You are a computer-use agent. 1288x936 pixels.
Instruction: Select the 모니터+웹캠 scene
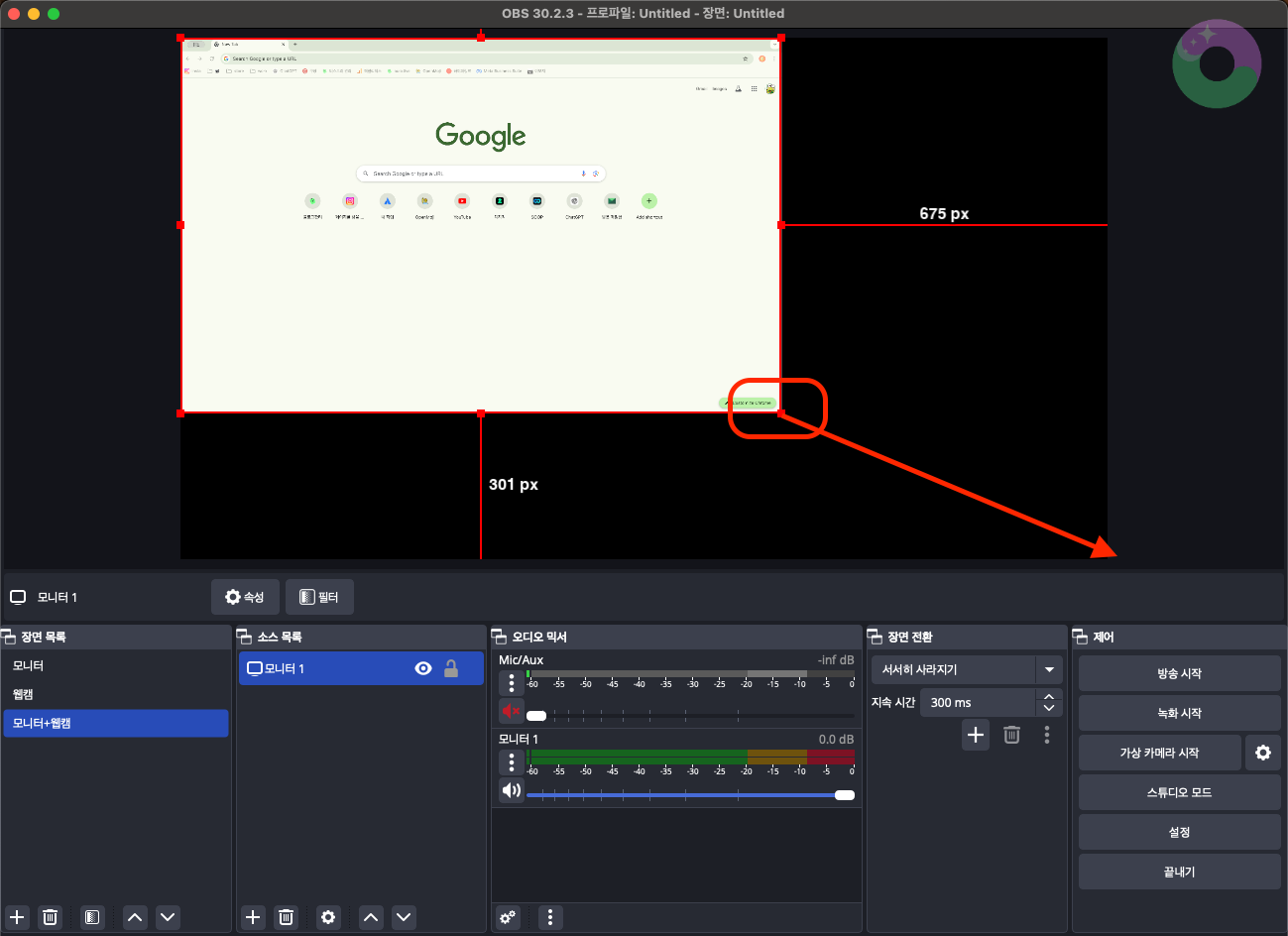(x=116, y=723)
